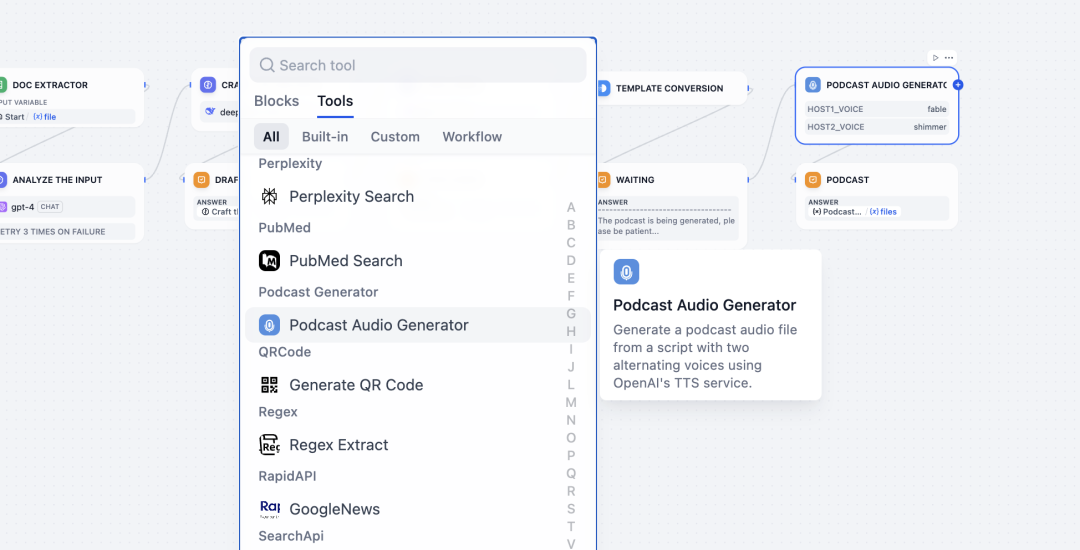The image size is (1080, 550).
Task: Add the PubMed Search tool
Action: (x=417, y=261)
